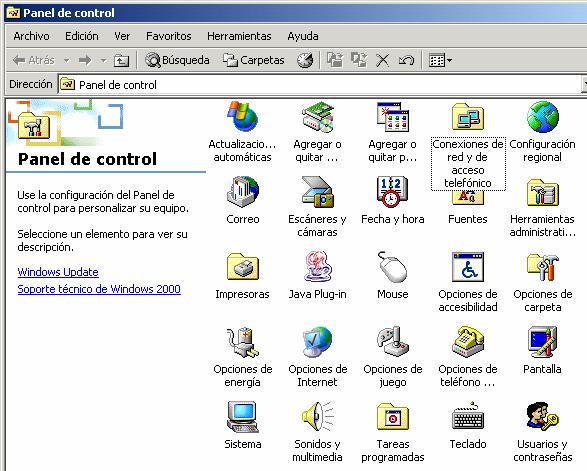Click the Tareas programadas folder icon
This screenshot has height=471, width=587.
[392, 417]
